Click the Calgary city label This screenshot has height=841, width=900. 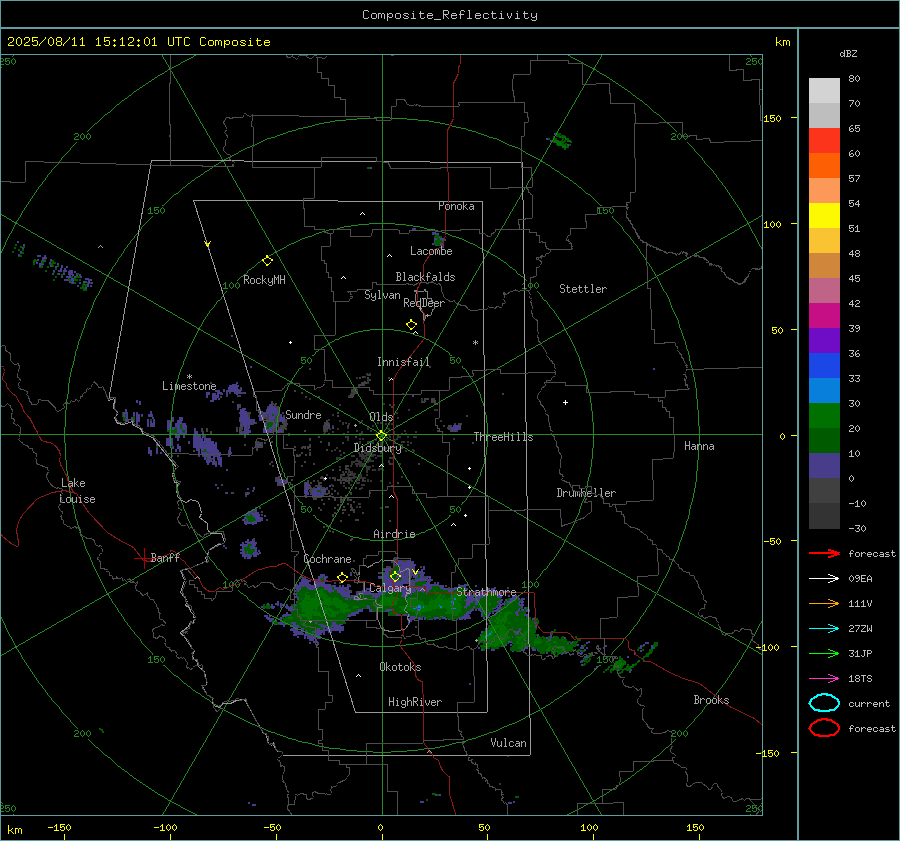coord(390,588)
